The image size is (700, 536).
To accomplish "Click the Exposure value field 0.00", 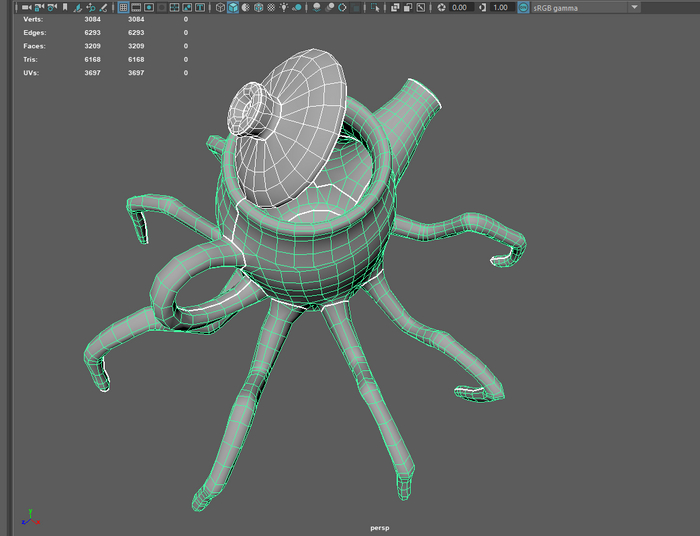I will pyautogui.click(x=460, y=7).
